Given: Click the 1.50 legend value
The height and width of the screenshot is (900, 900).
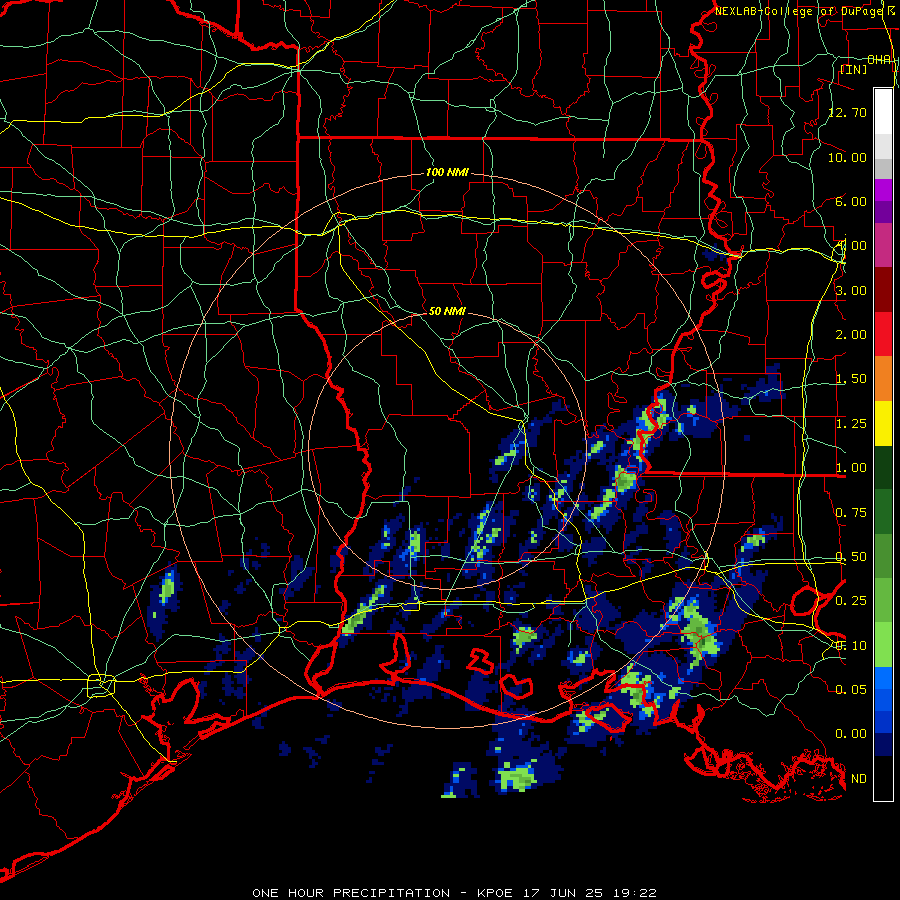Looking at the screenshot, I should [x=851, y=379].
